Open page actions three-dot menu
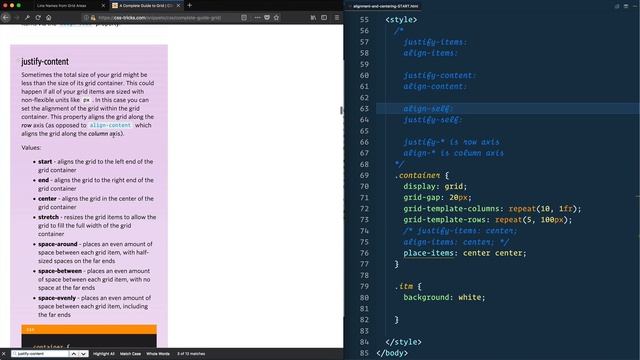Image resolution: width=640 pixels, height=360 pixels. [x=257, y=18]
